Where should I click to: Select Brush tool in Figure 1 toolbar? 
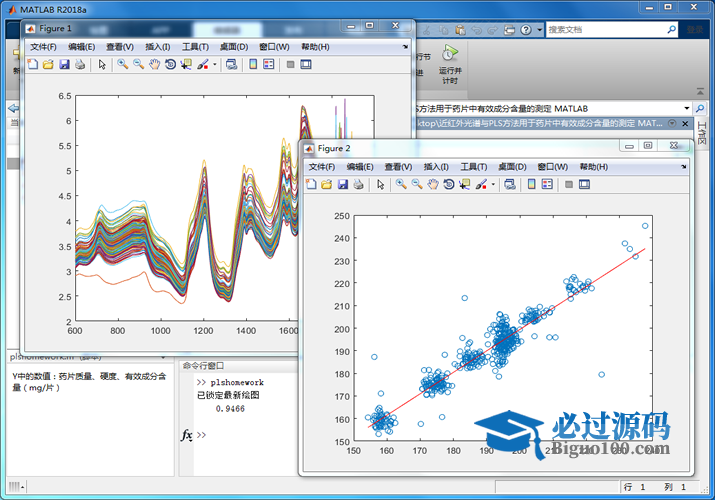click(202, 64)
